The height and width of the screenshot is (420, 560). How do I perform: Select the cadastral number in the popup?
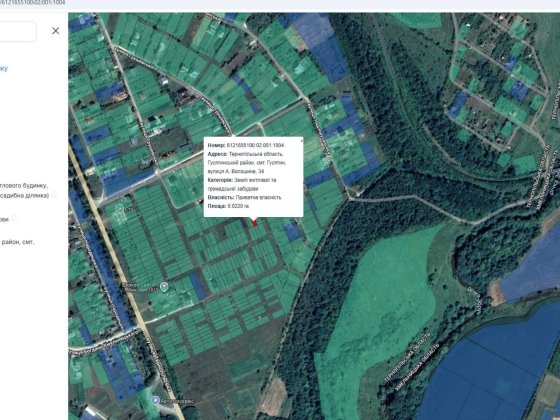[x=255, y=145]
